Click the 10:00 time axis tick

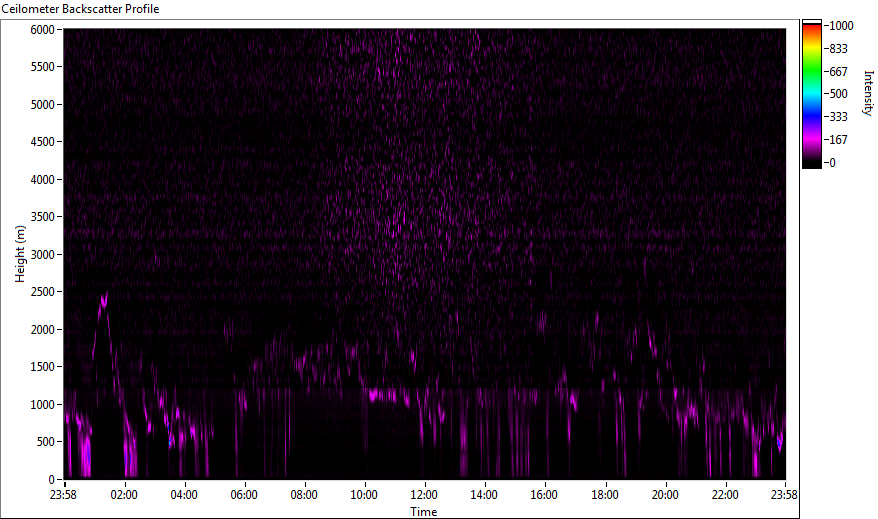(x=364, y=495)
